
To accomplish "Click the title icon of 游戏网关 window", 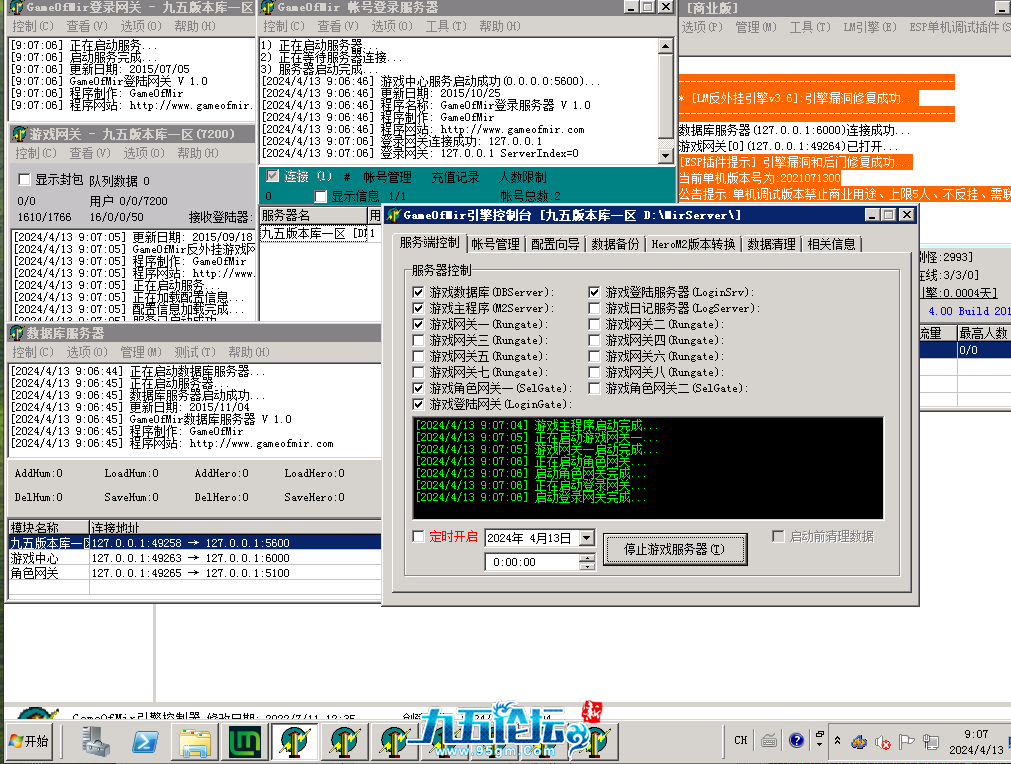I will pyautogui.click(x=19, y=134).
